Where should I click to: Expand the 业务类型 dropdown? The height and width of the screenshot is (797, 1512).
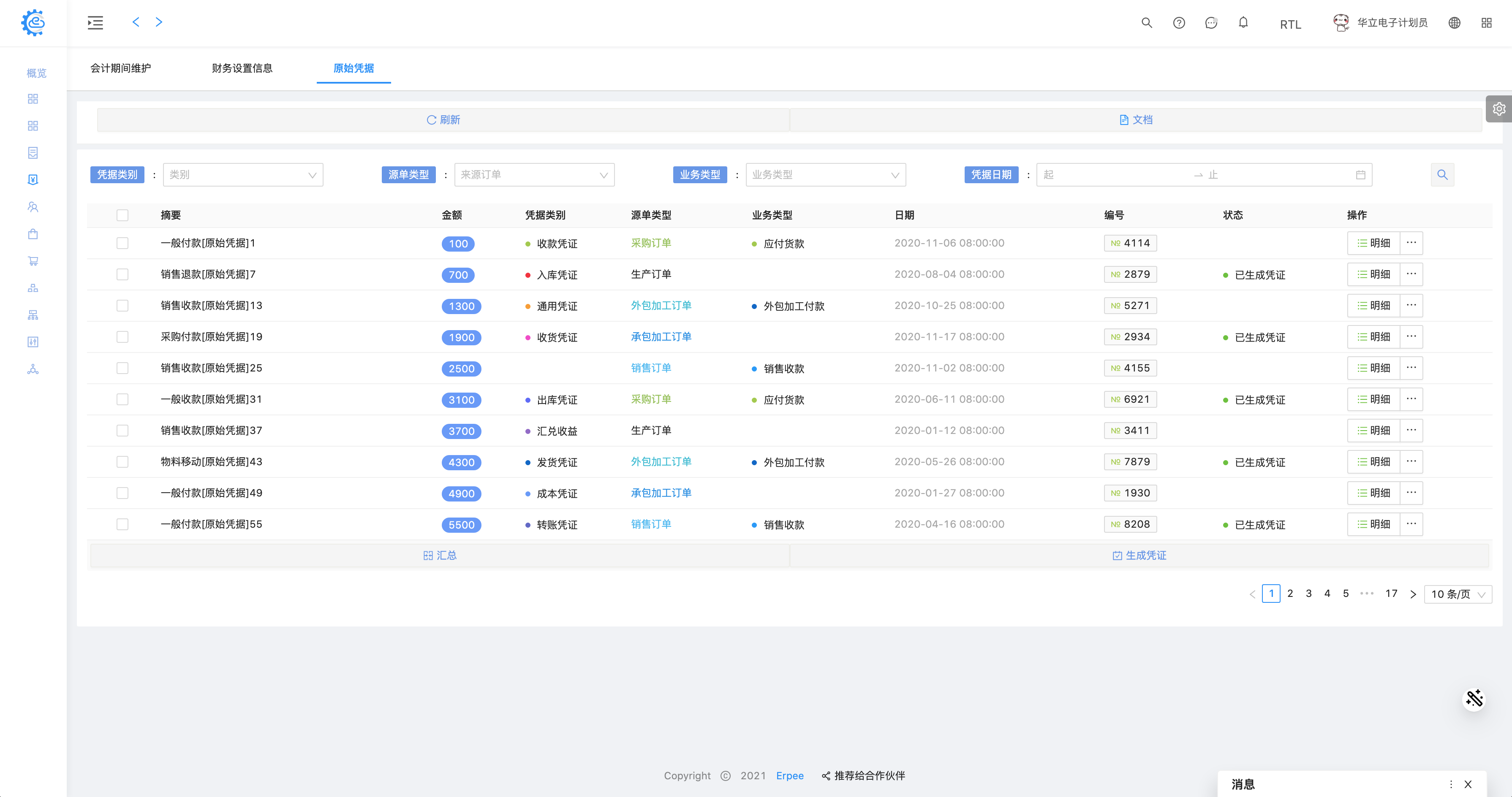click(825, 175)
